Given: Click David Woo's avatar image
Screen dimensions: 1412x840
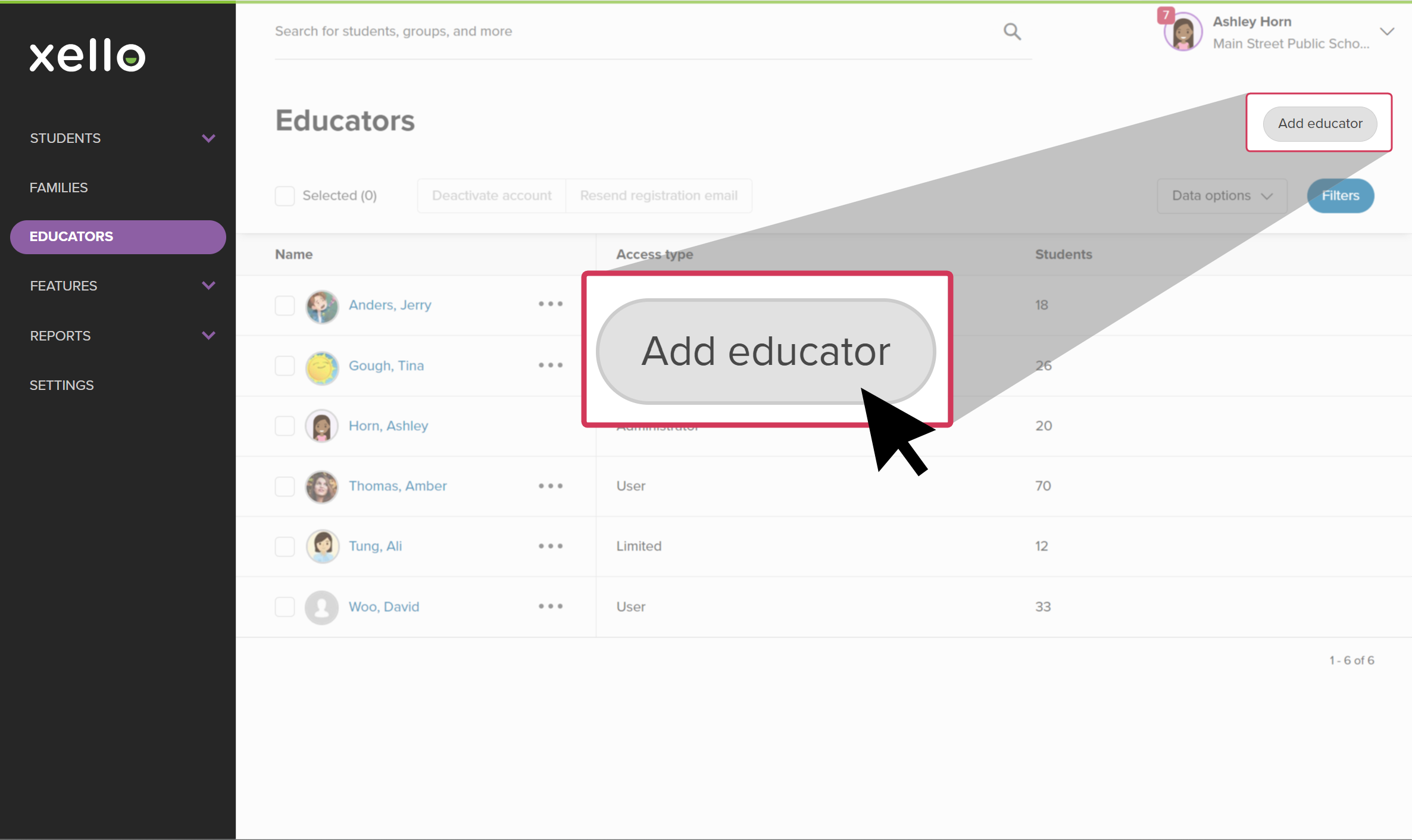Looking at the screenshot, I should click(322, 607).
